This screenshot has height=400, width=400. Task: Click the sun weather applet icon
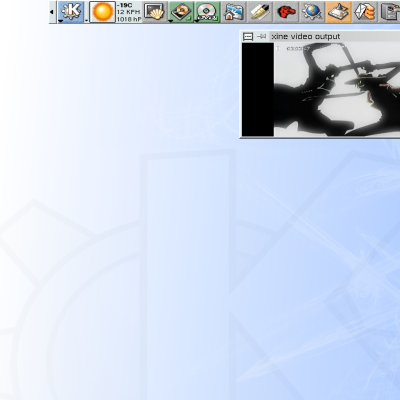point(103,12)
